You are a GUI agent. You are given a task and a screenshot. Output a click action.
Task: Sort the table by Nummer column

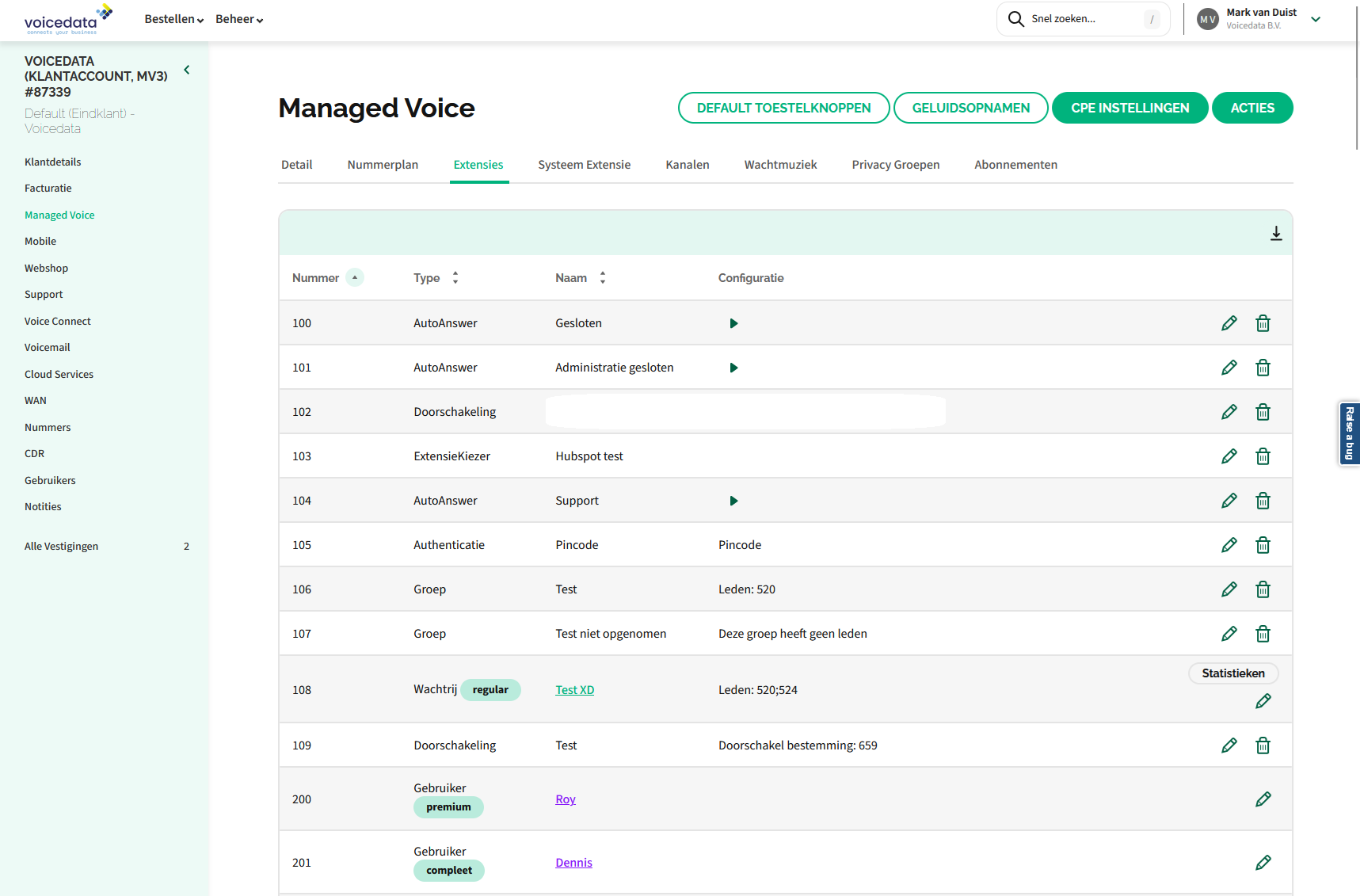coord(355,277)
